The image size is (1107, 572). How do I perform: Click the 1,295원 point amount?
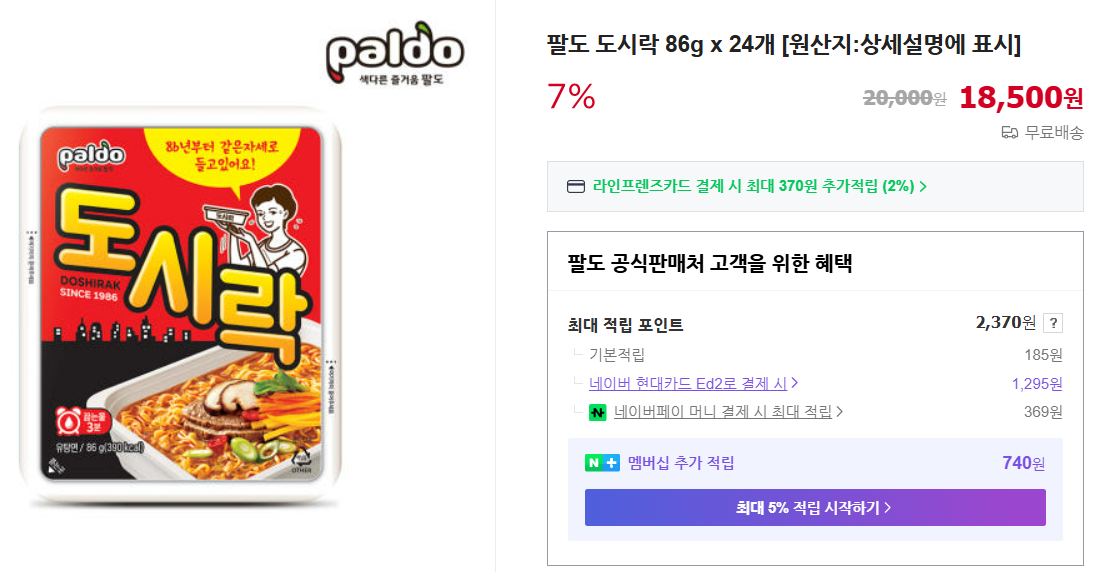pyautogui.click(x=1037, y=383)
